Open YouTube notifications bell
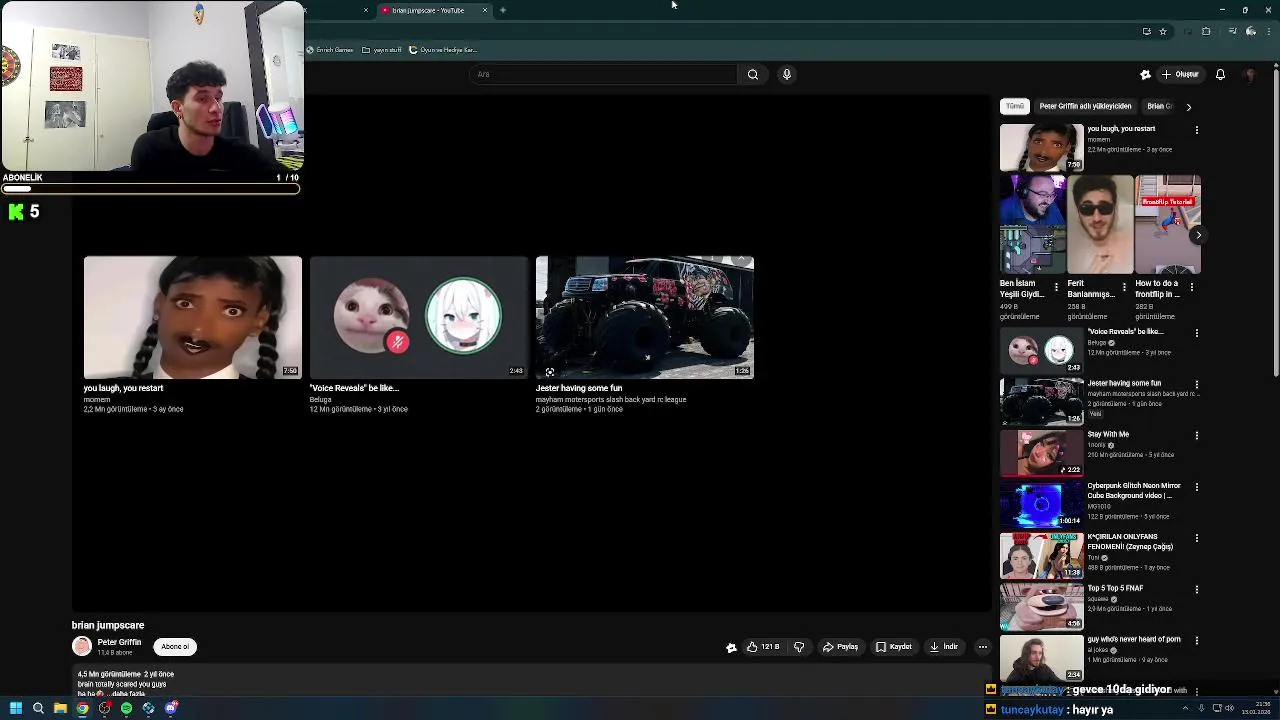1280x720 pixels. coord(1220,74)
